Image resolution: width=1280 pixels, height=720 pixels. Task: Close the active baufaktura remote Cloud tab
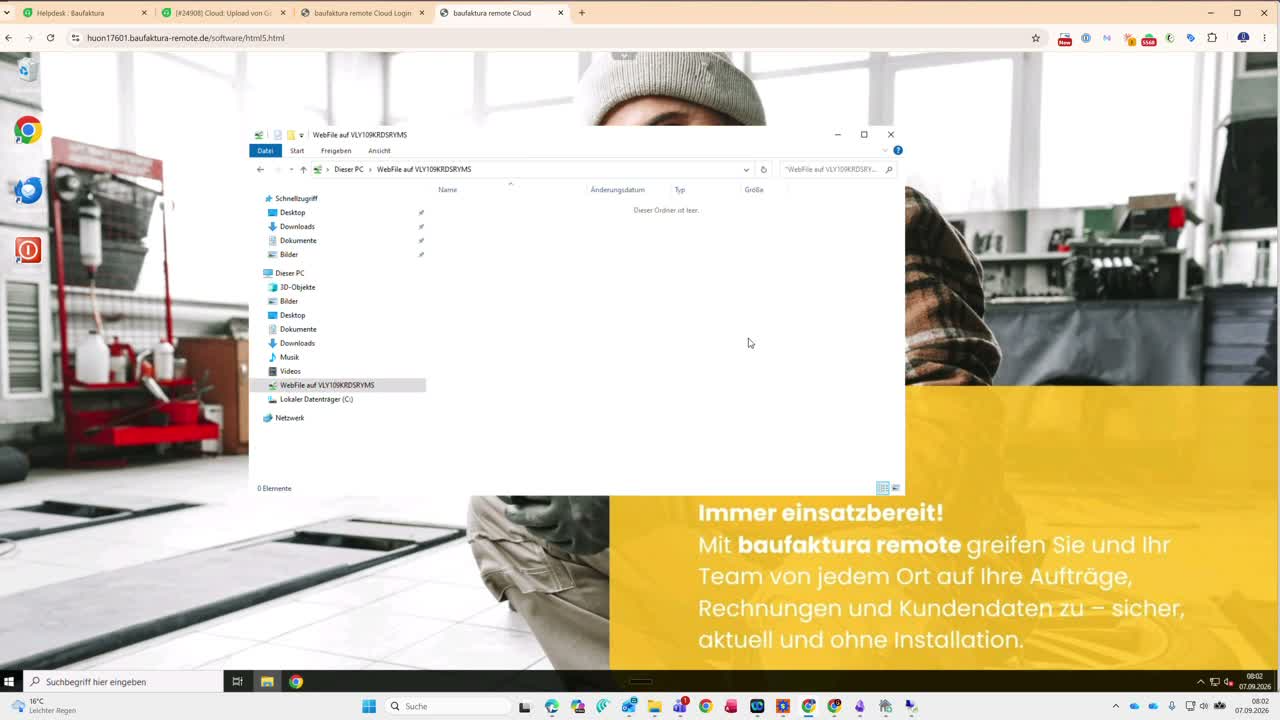point(561,13)
